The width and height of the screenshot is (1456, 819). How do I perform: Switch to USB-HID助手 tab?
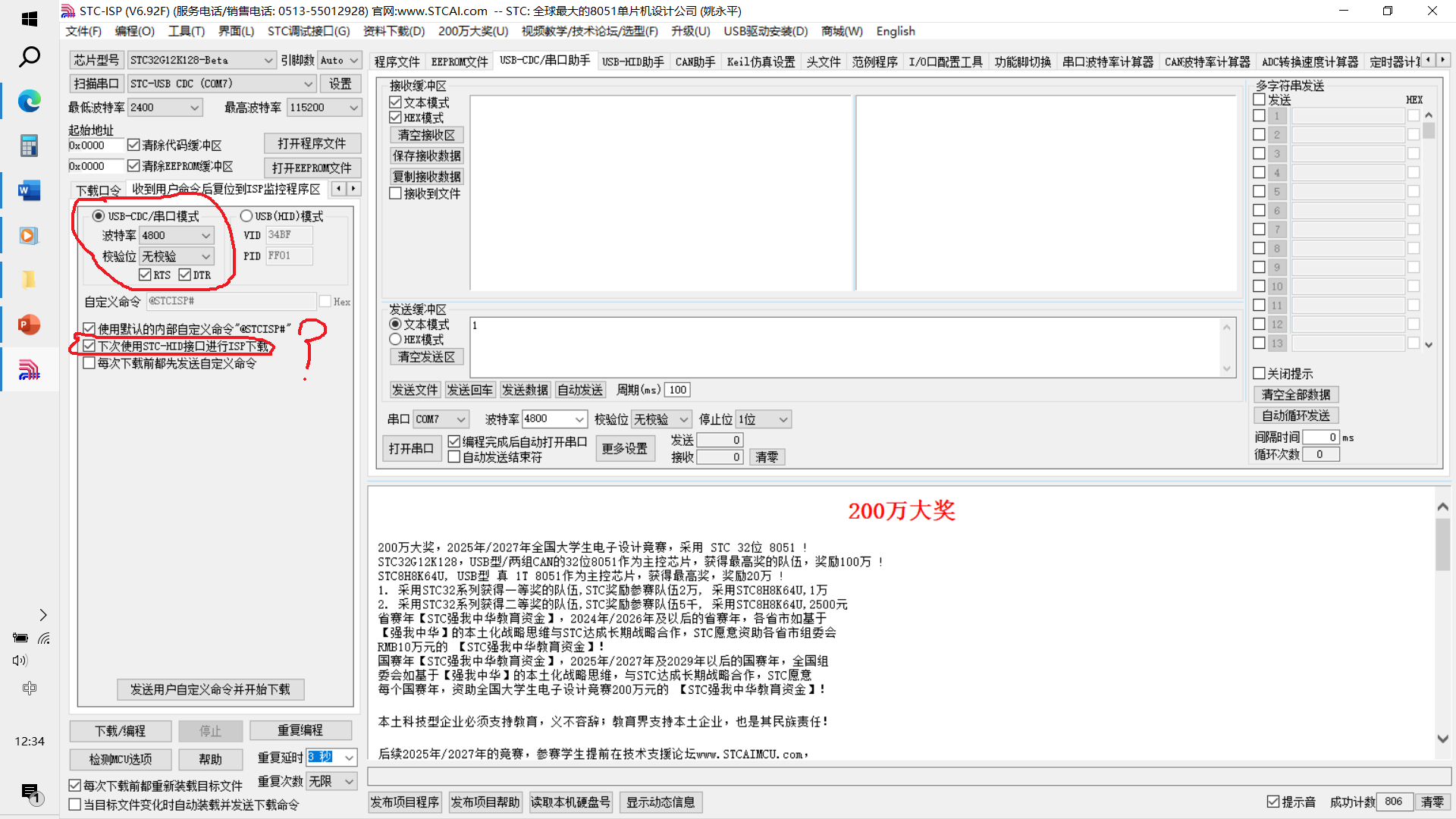tap(632, 61)
